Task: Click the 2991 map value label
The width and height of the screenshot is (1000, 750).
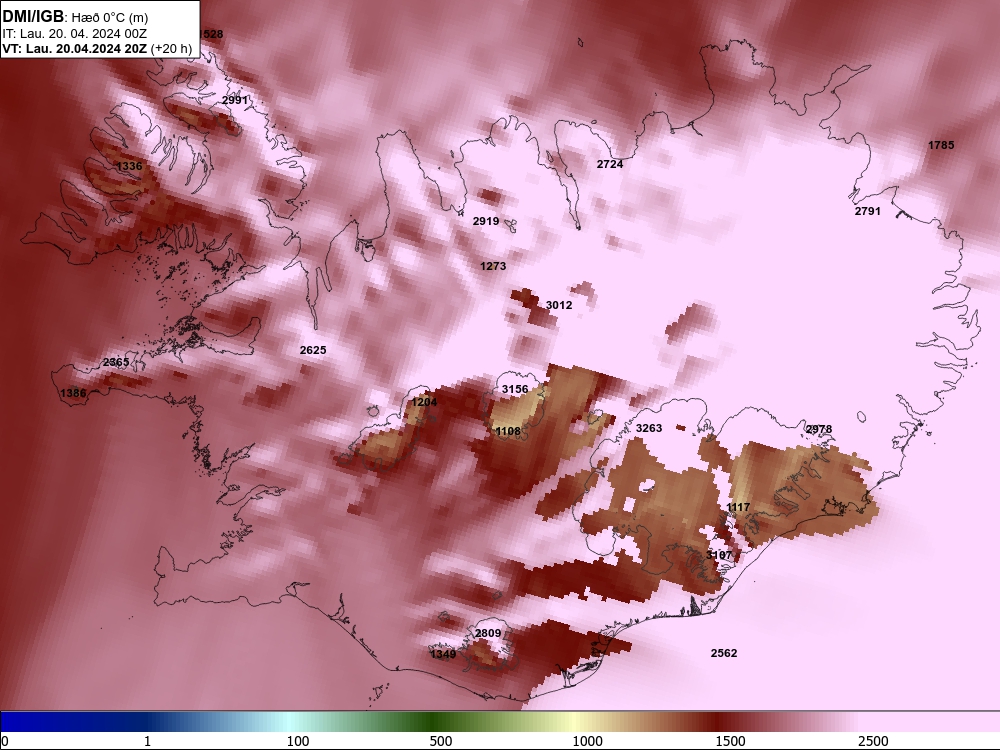Action: coord(235,100)
